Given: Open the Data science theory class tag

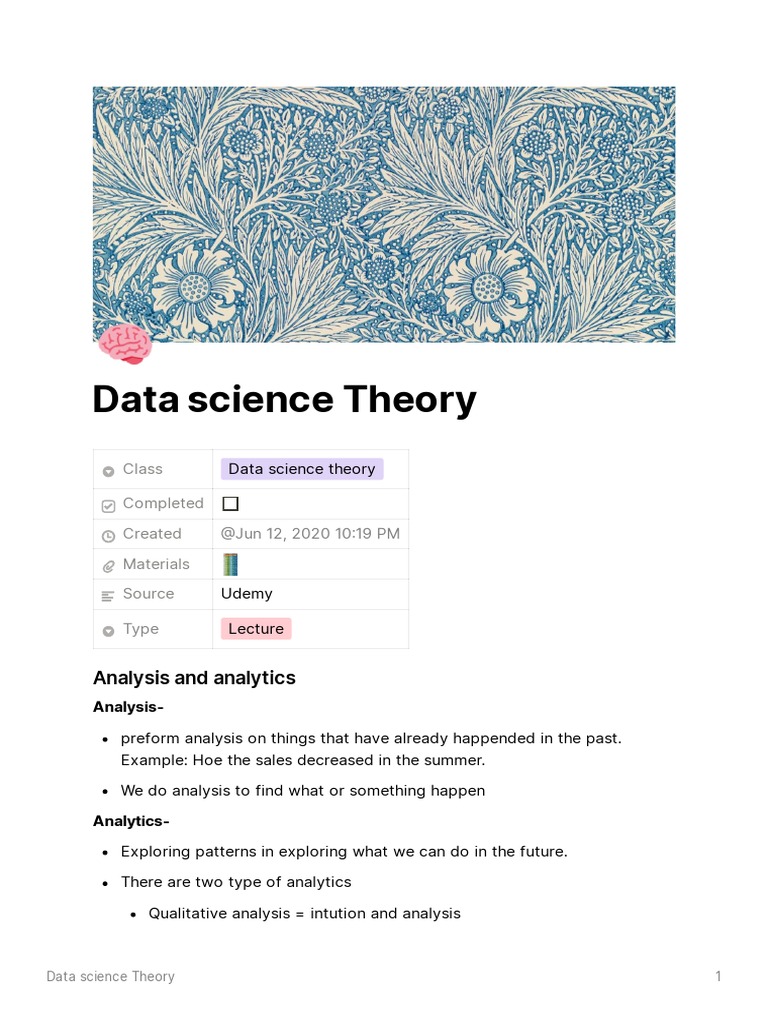Looking at the screenshot, I should tap(301, 469).
